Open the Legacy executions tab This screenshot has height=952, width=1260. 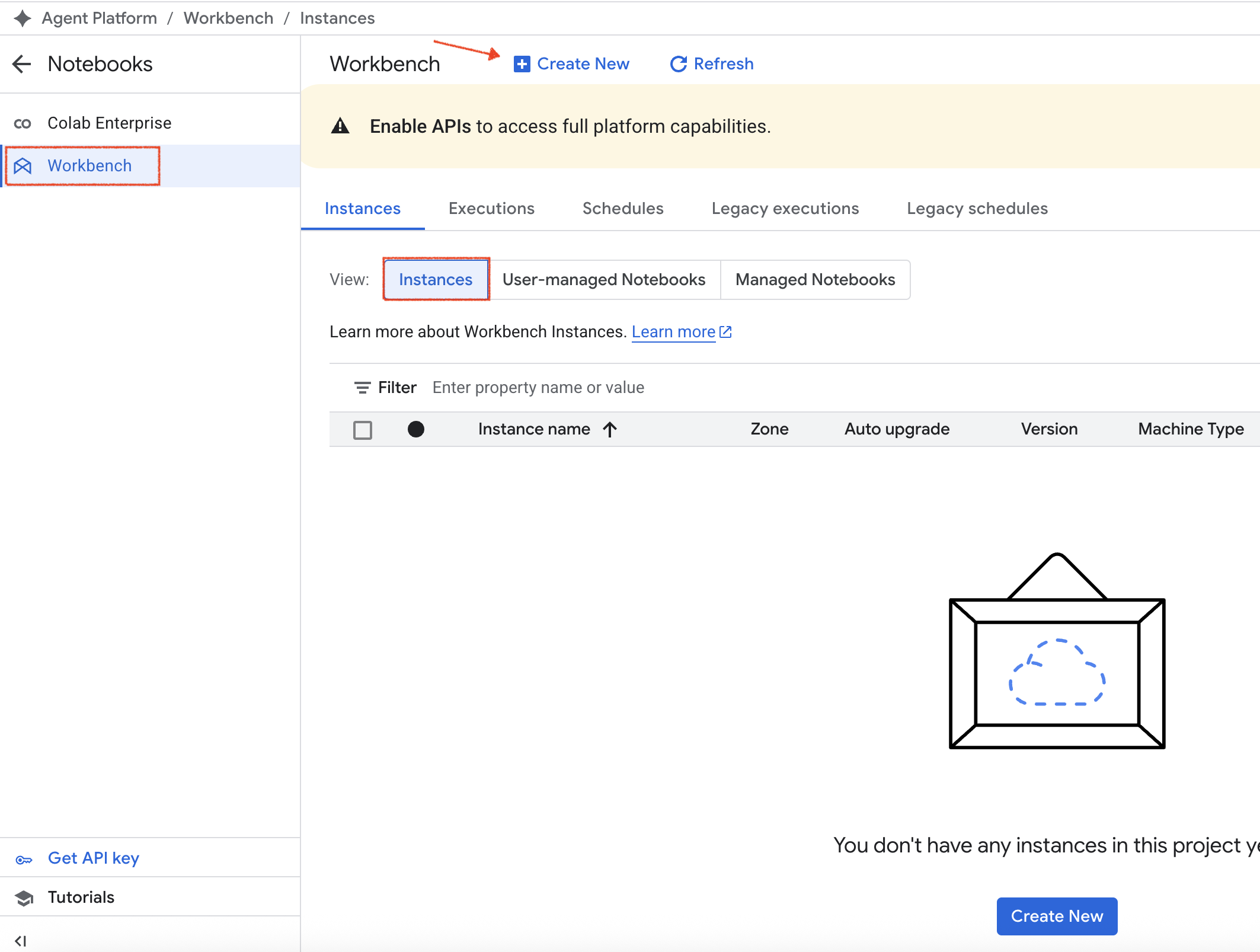pyautogui.click(x=785, y=209)
